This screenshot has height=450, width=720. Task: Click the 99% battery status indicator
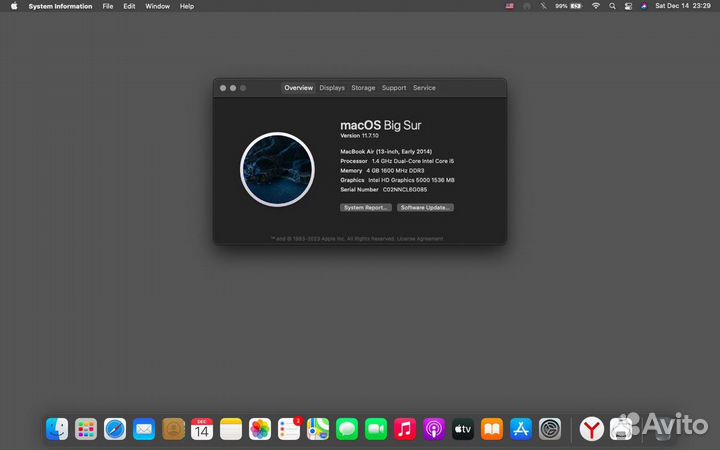(568, 6)
